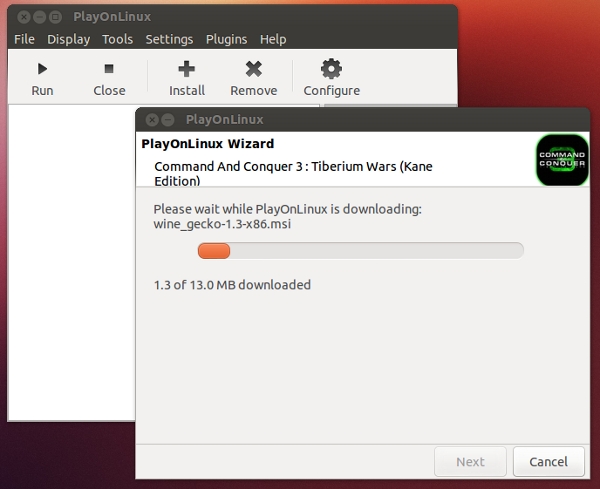This screenshot has width=600, height=489.
Task: Minimize the PlayOnLinux wizard window
Action: (168, 120)
